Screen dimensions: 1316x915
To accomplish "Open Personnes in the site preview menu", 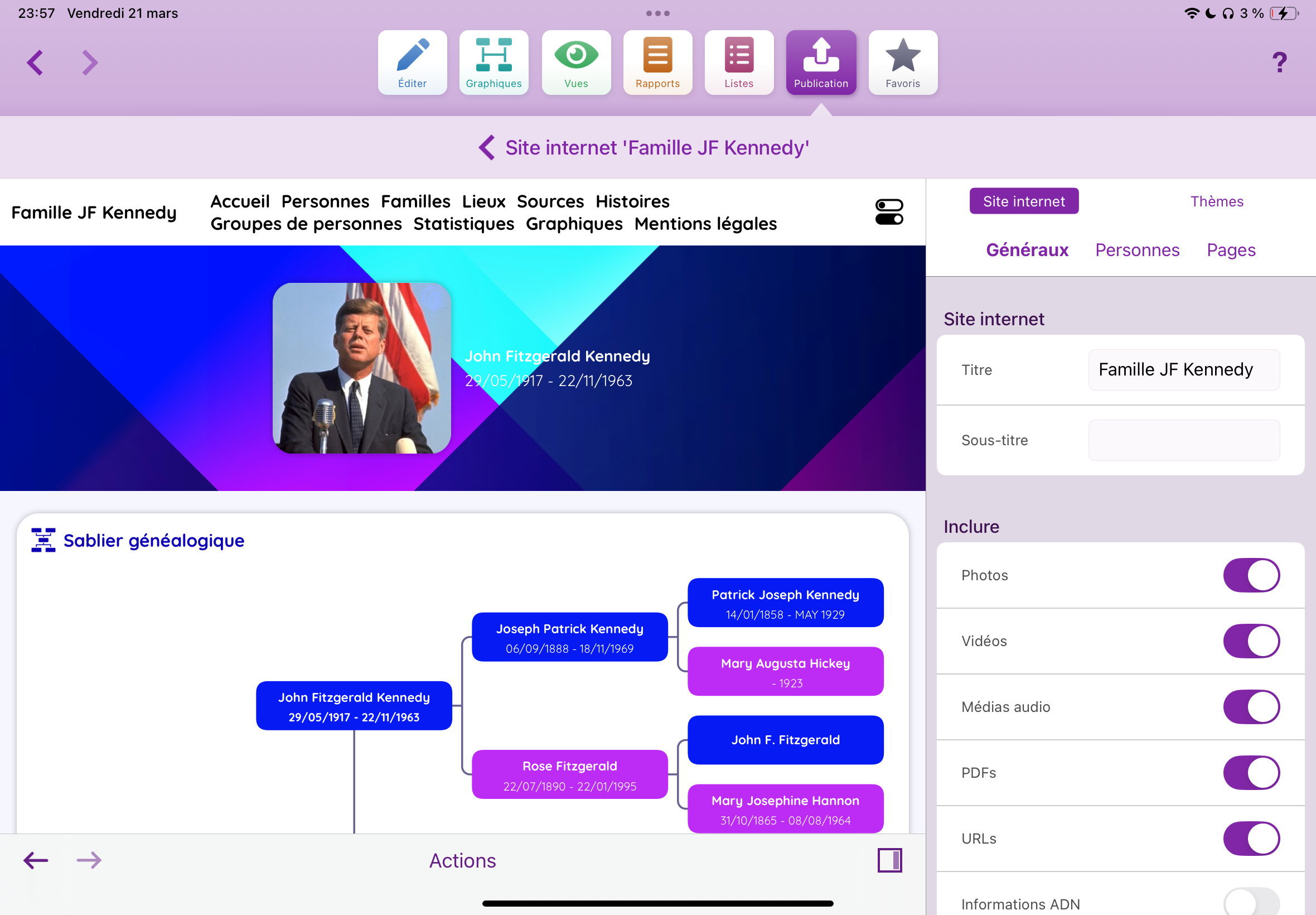I will (x=325, y=201).
